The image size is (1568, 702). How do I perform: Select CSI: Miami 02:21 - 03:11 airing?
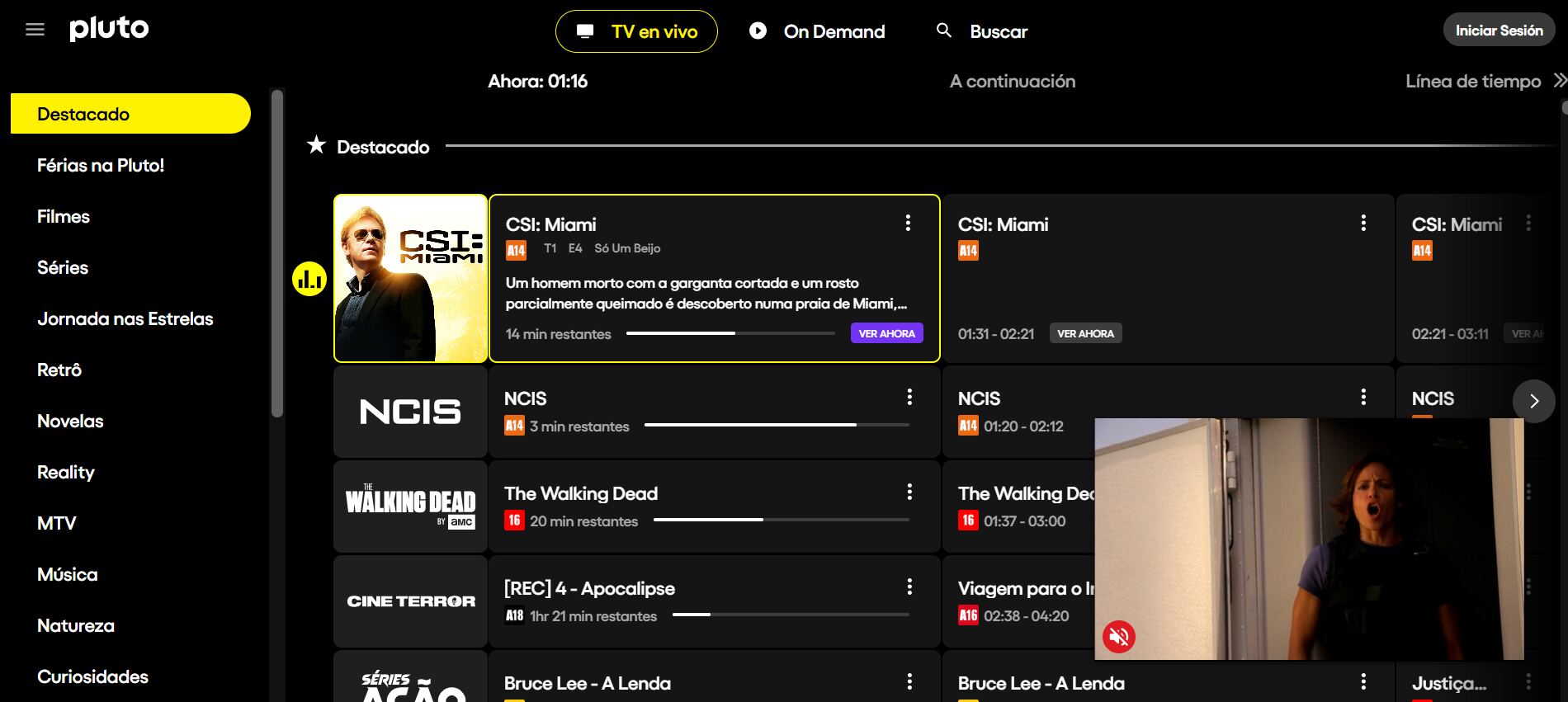1477,278
